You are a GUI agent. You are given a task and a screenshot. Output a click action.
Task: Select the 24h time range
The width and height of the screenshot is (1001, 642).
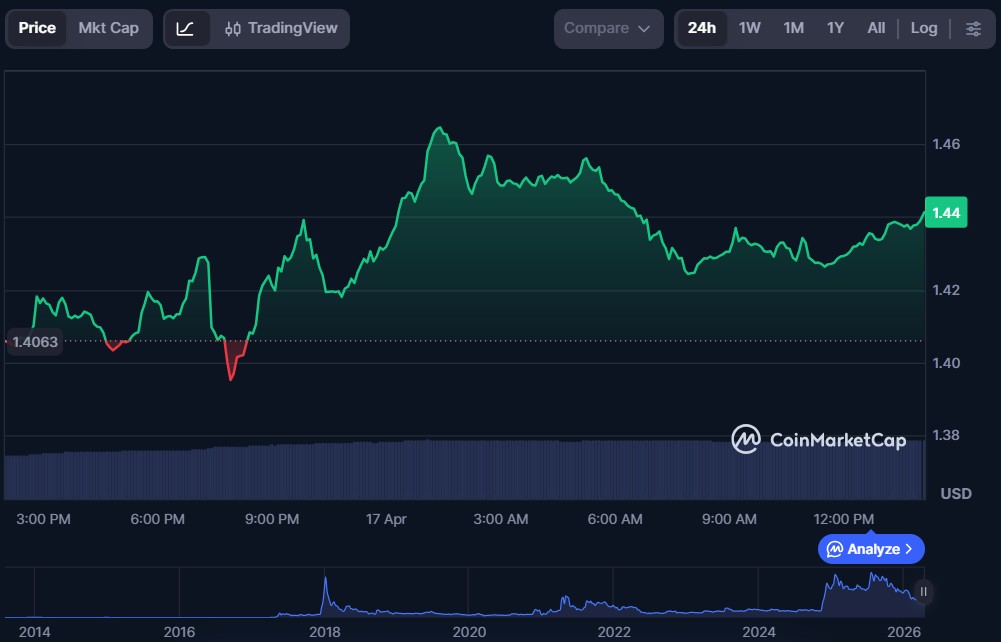(701, 28)
